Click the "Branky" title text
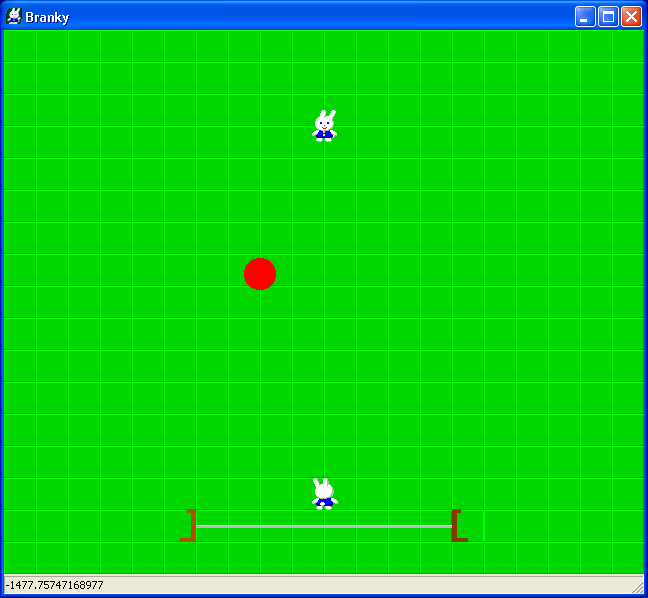The width and height of the screenshot is (648, 598). click(47, 17)
